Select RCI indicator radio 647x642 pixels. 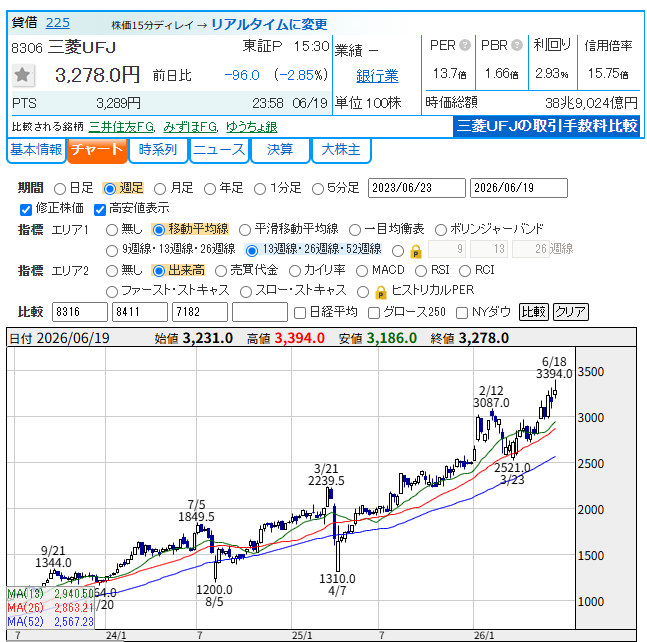coord(465,271)
